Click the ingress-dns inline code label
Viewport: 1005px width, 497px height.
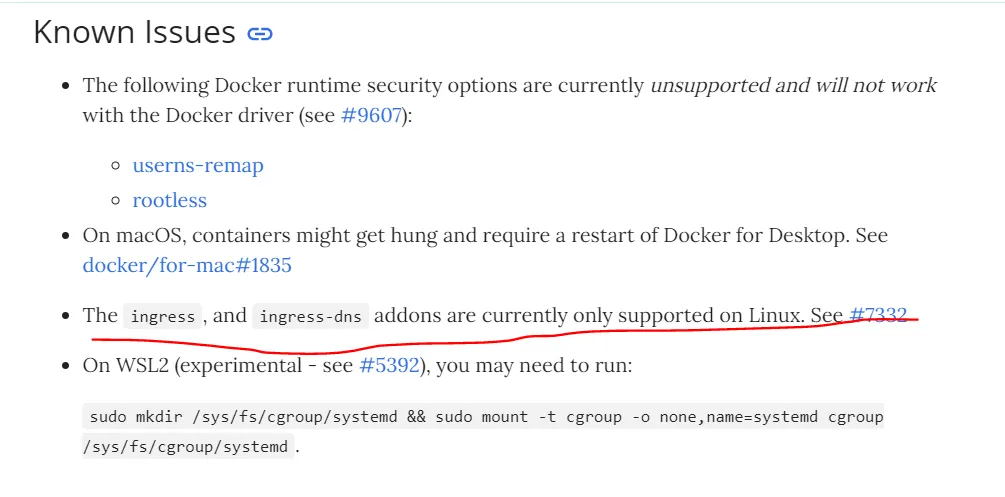pyautogui.click(x=311, y=316)
